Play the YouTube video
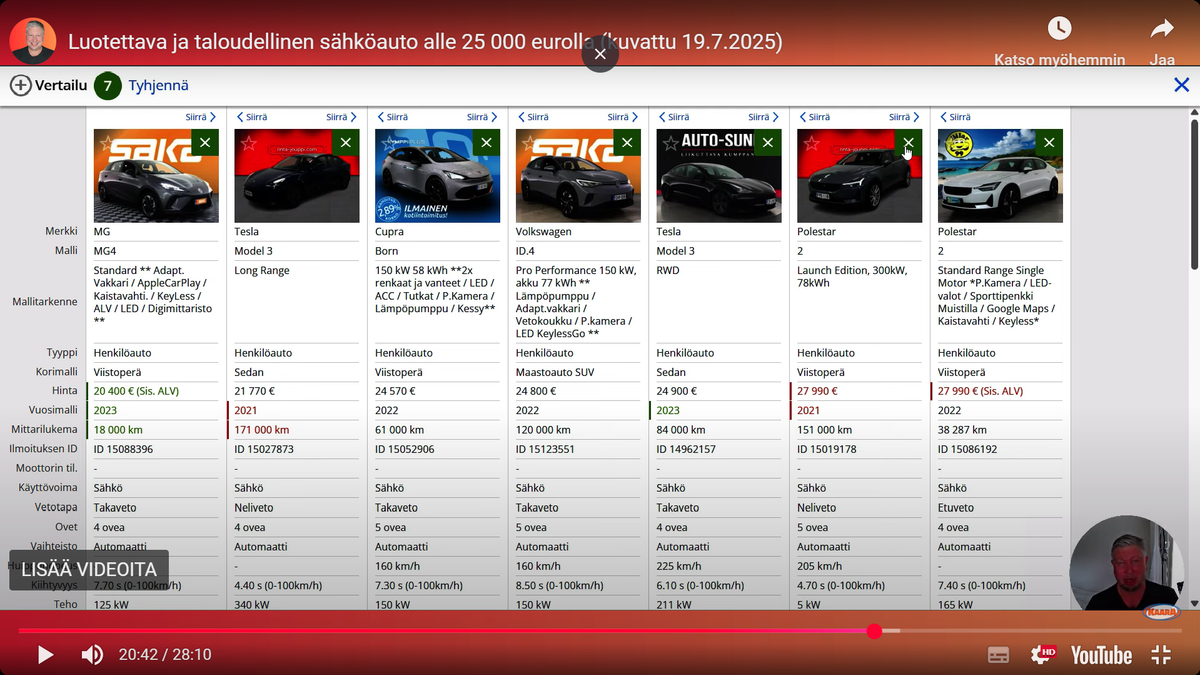 coord(45,655)
